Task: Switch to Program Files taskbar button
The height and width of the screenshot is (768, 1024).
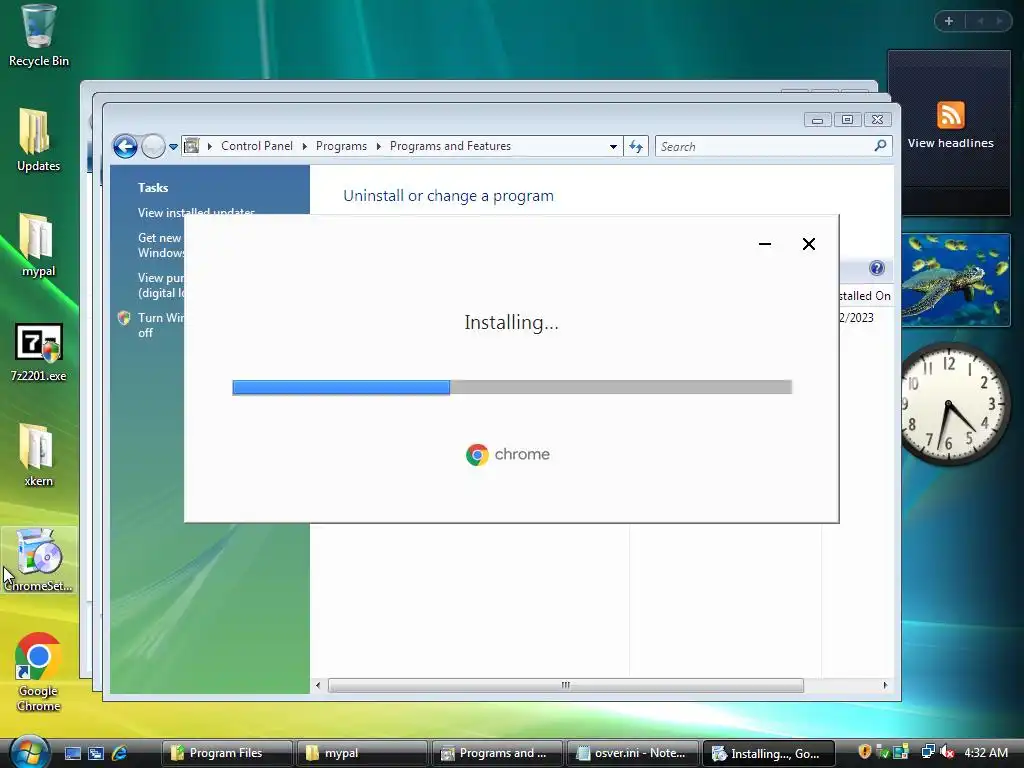Action: (227, 753)
